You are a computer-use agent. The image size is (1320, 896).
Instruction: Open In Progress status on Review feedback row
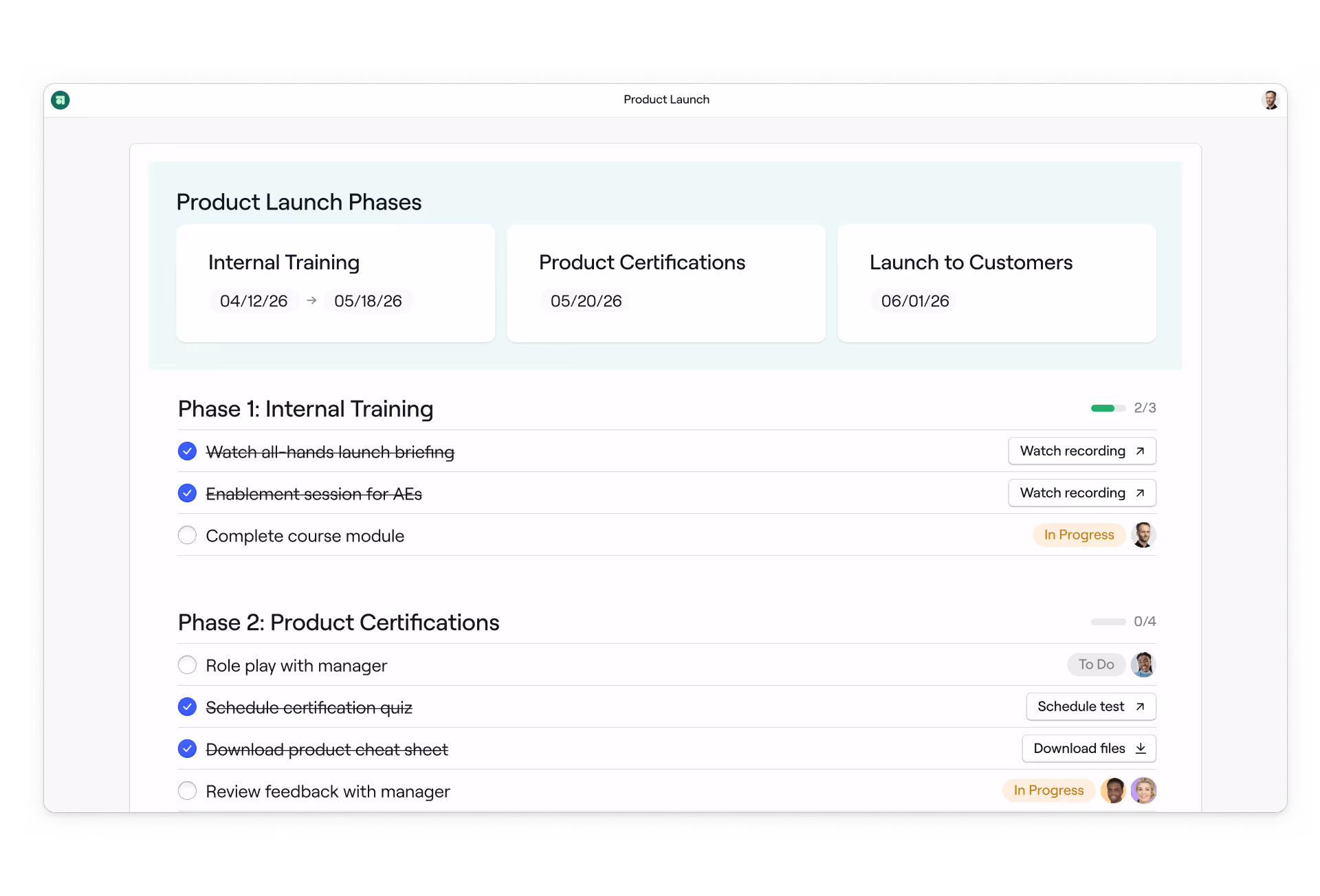pos(1048,790)
